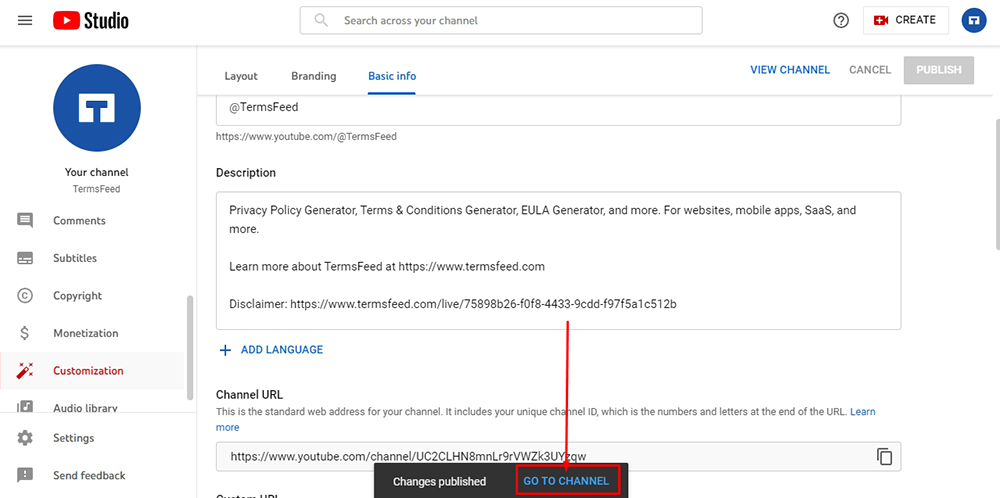Click the search magnifier icon

(321, 20)
